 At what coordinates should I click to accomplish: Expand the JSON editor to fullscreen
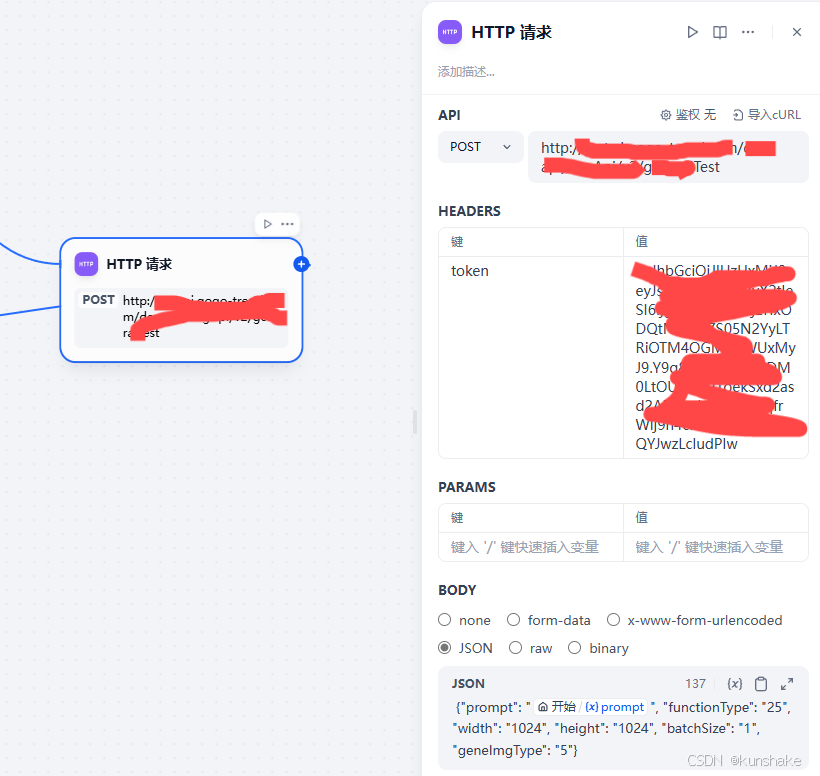[x=787, y=684]
